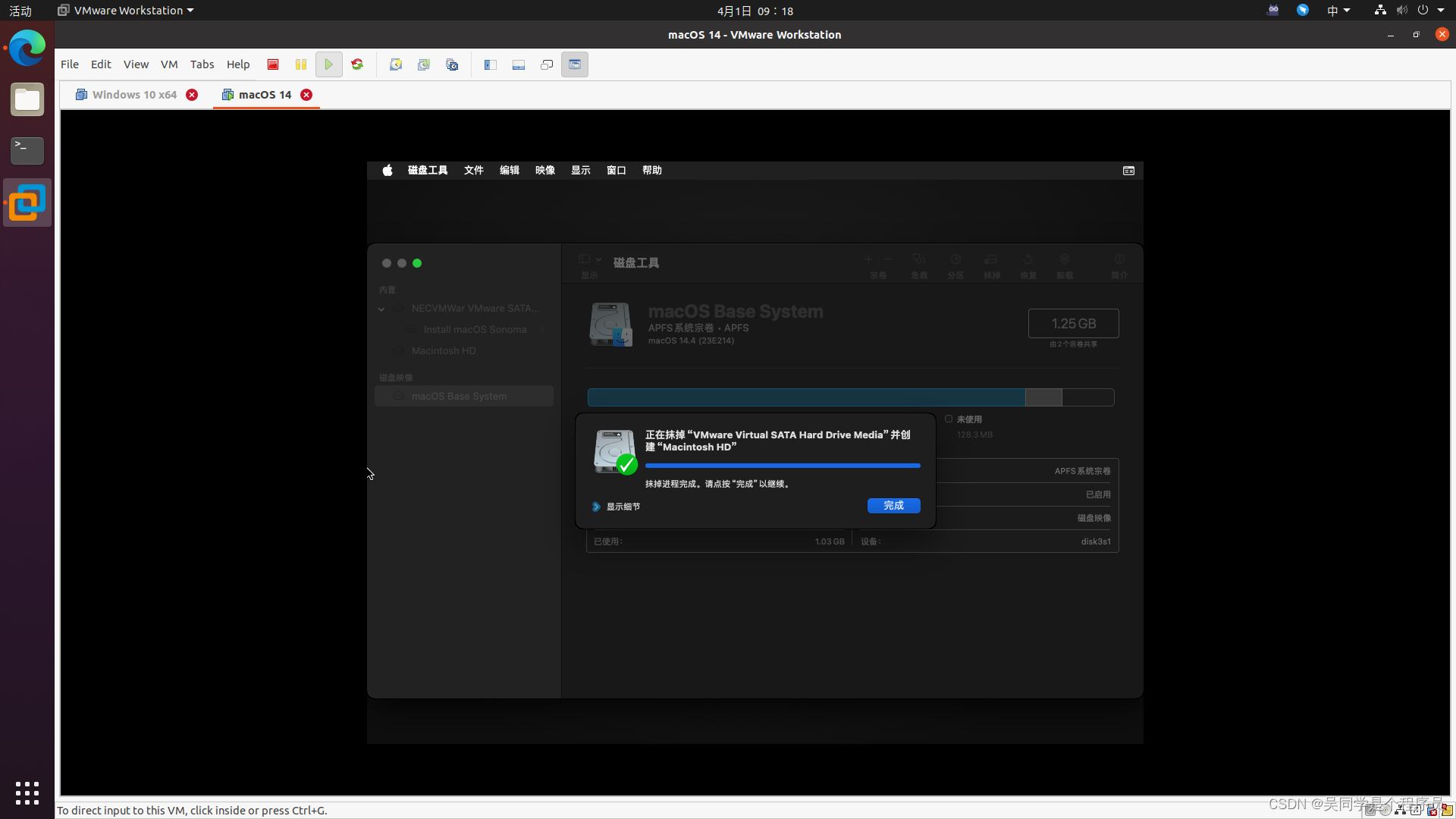Toggle unity mode icon in the toolbar
Viewport: 1456px width, 819px height.
point(547,64)
